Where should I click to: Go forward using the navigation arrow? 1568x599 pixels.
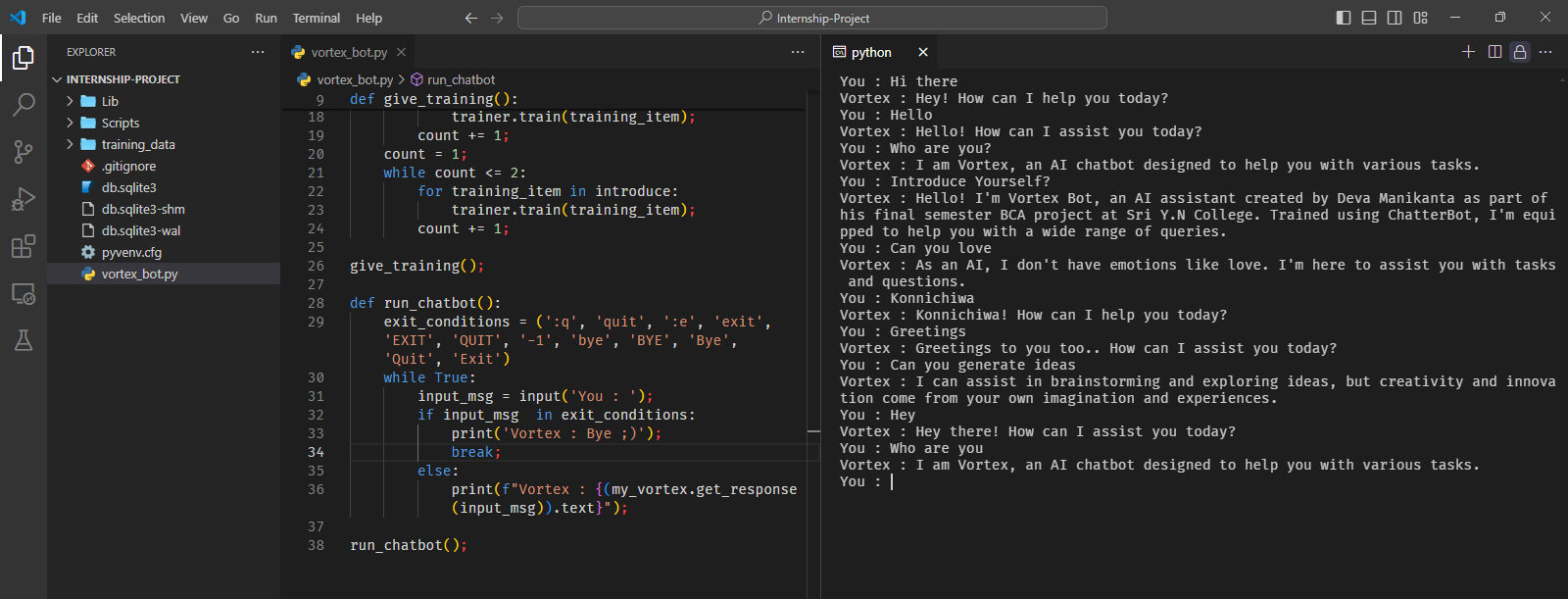pos(497,18)
